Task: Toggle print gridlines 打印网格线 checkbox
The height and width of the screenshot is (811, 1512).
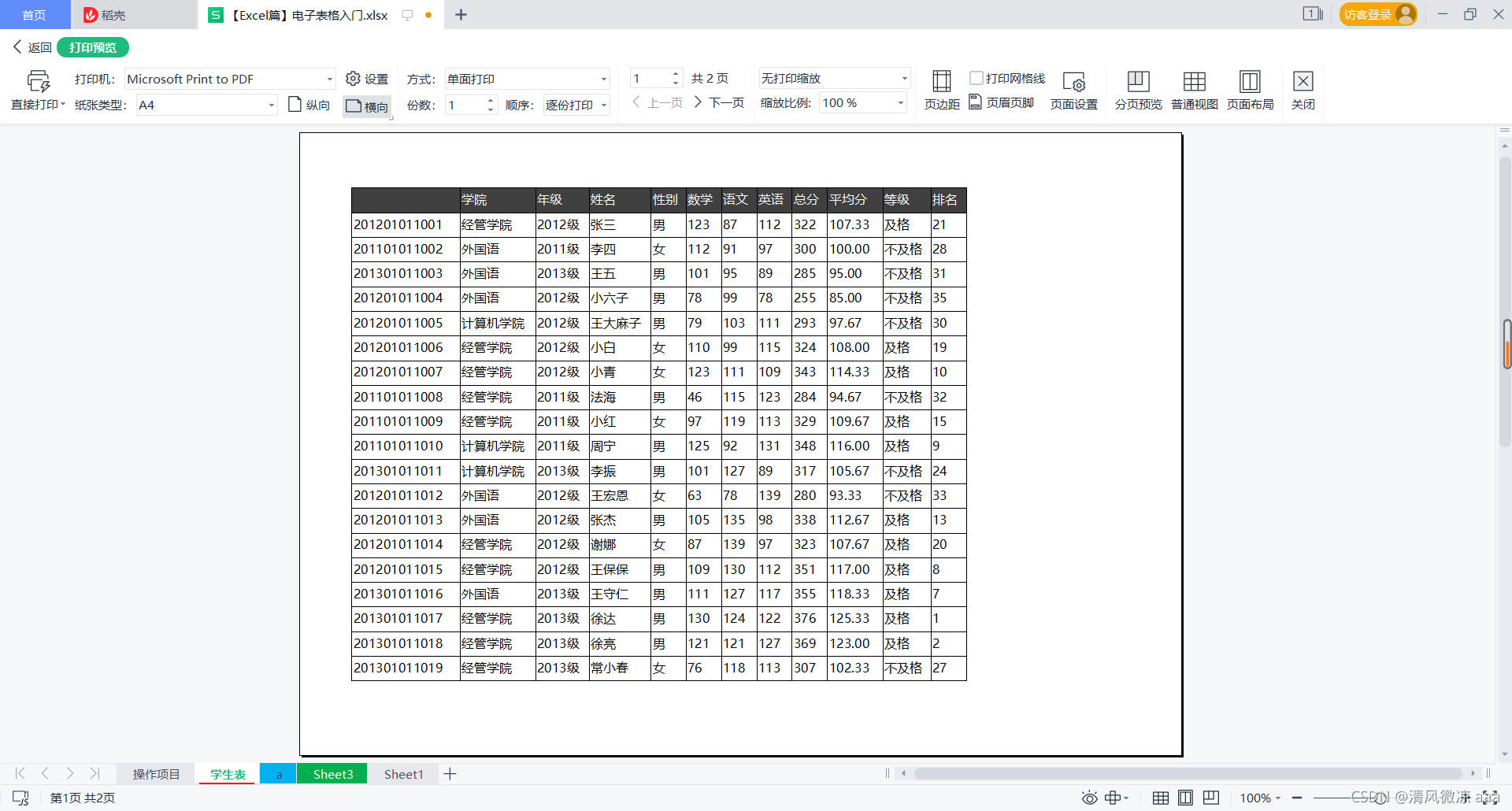Action: coord(976,78)
